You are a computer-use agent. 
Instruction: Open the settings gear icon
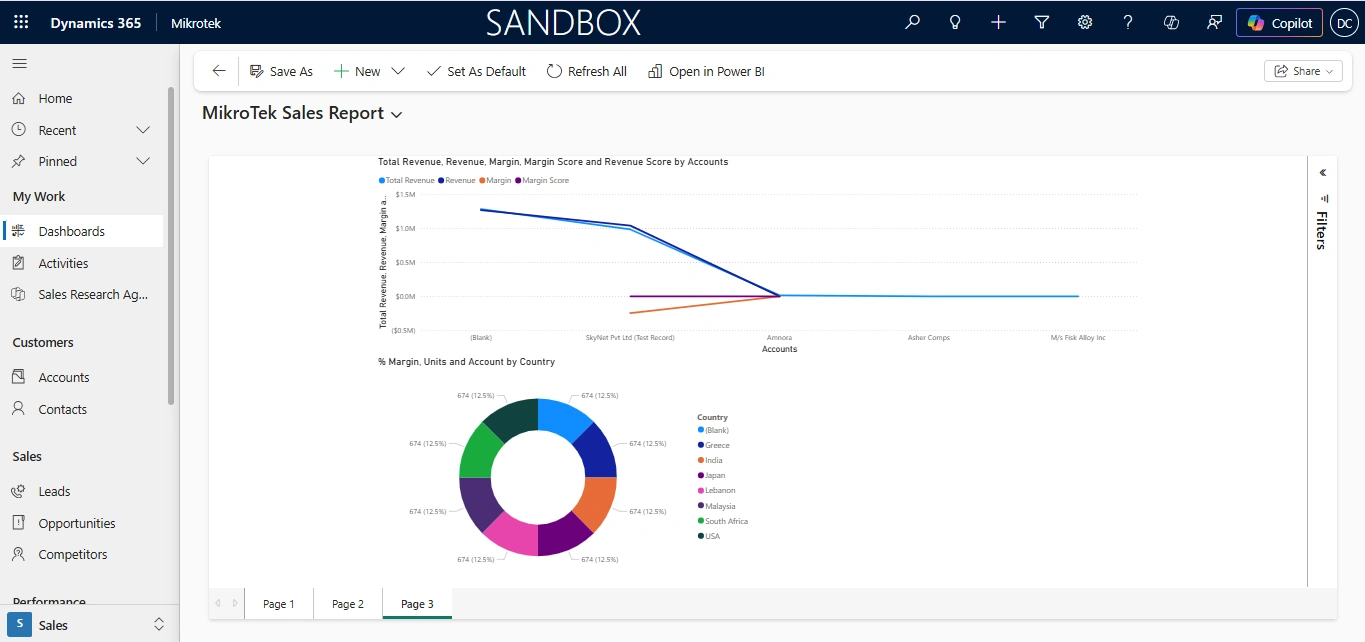pyautogui.click(x=1085, y=22)
